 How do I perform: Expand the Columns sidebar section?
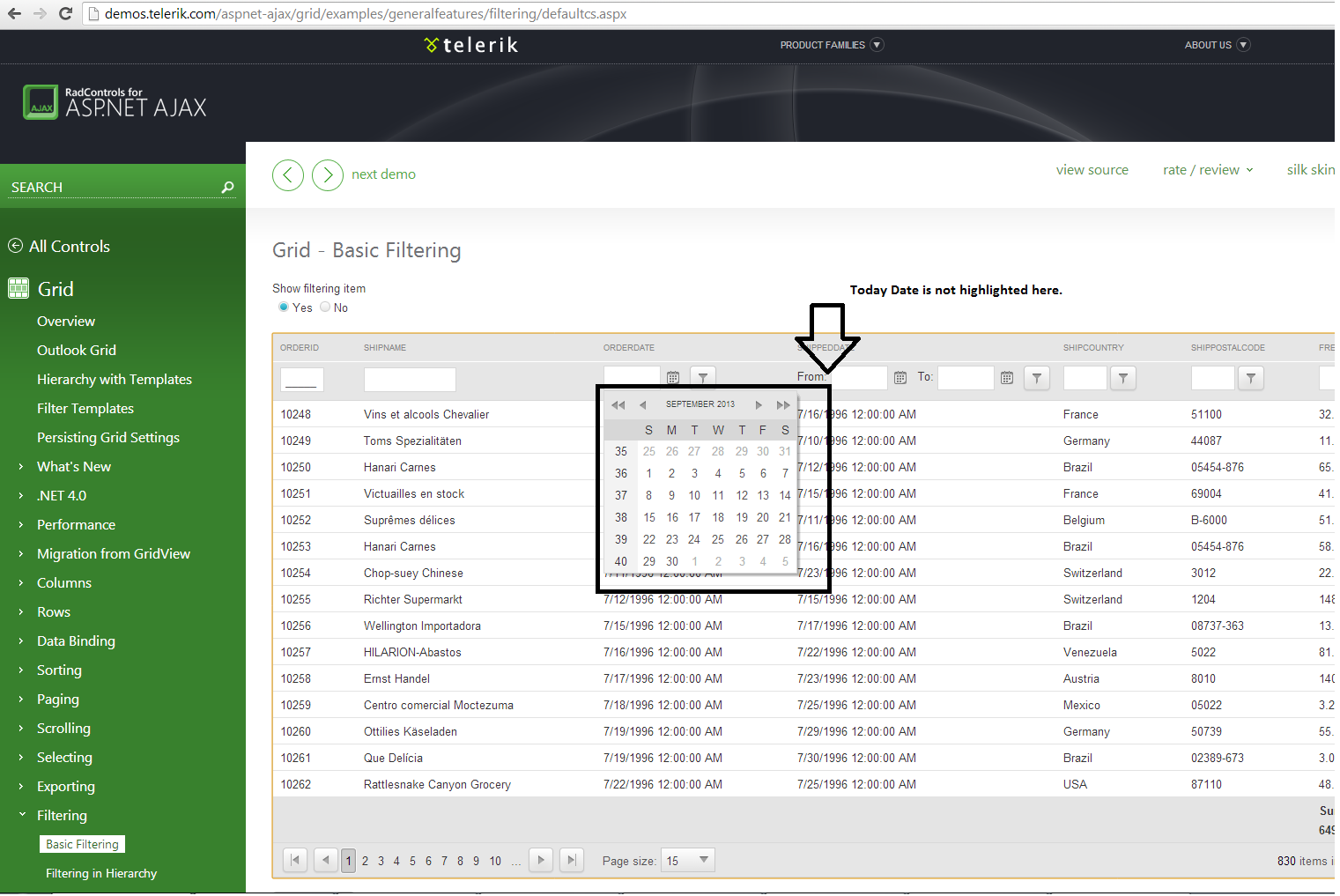pyautogui.click(x=21, y=583)
